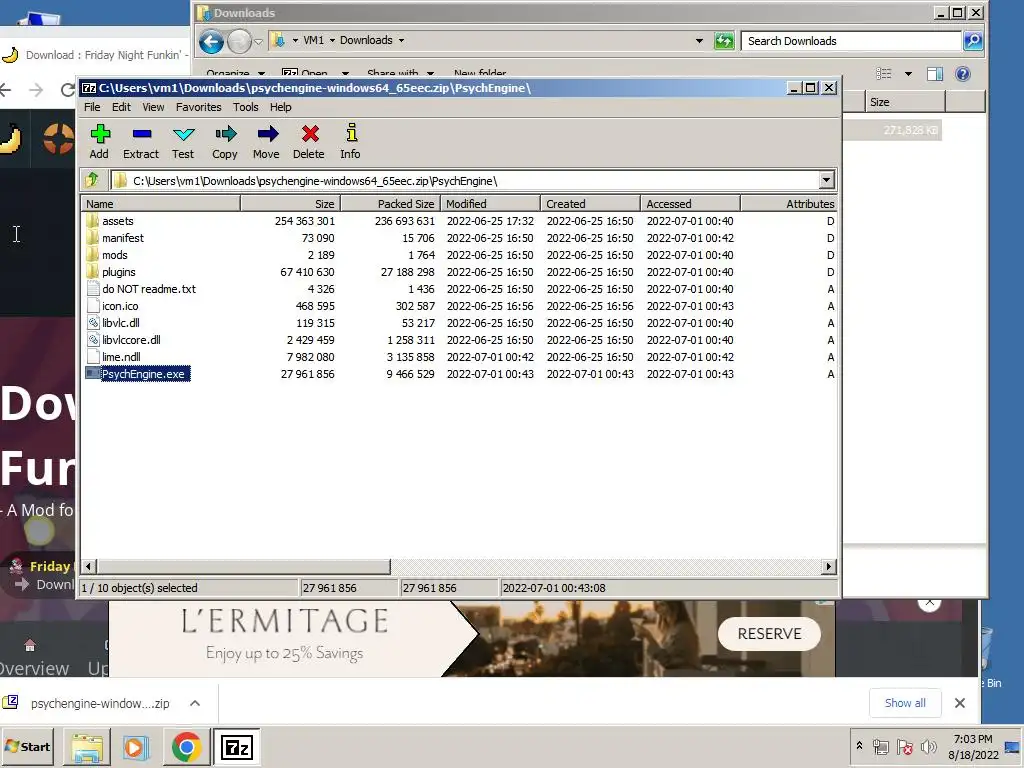
Task: Expand the 7-Zip address path dropdown
Action: (826, 180)
